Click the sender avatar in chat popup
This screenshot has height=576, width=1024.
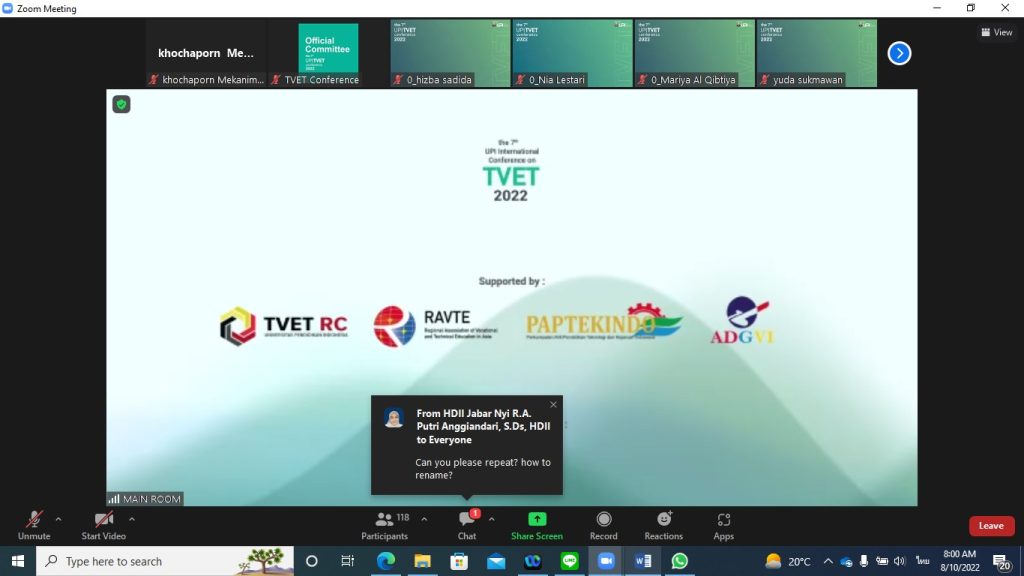(394, 418)
